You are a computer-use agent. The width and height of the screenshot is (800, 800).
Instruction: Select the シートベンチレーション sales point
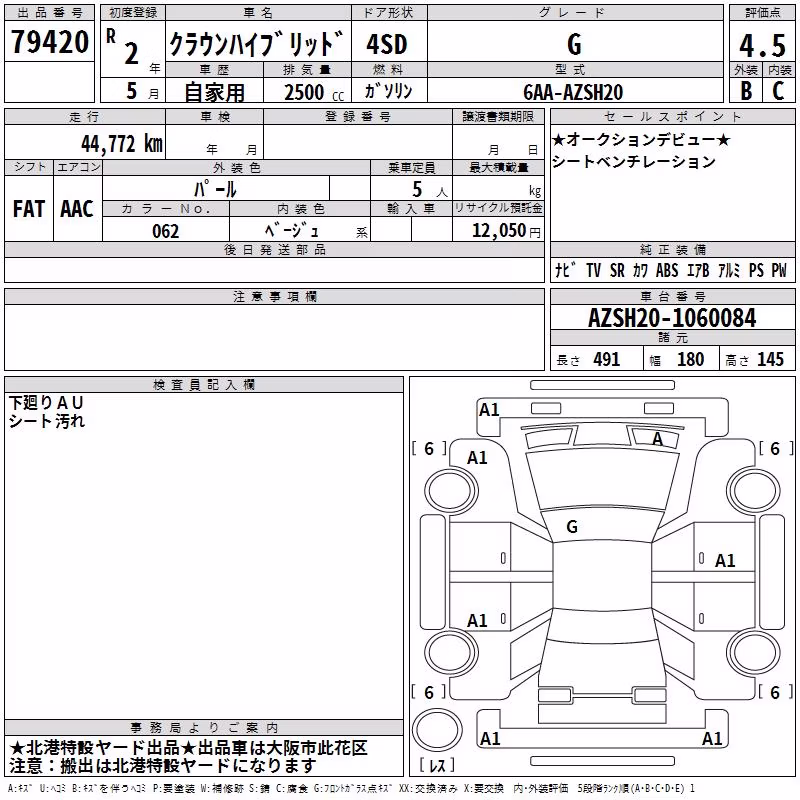[x=634, y=161]
